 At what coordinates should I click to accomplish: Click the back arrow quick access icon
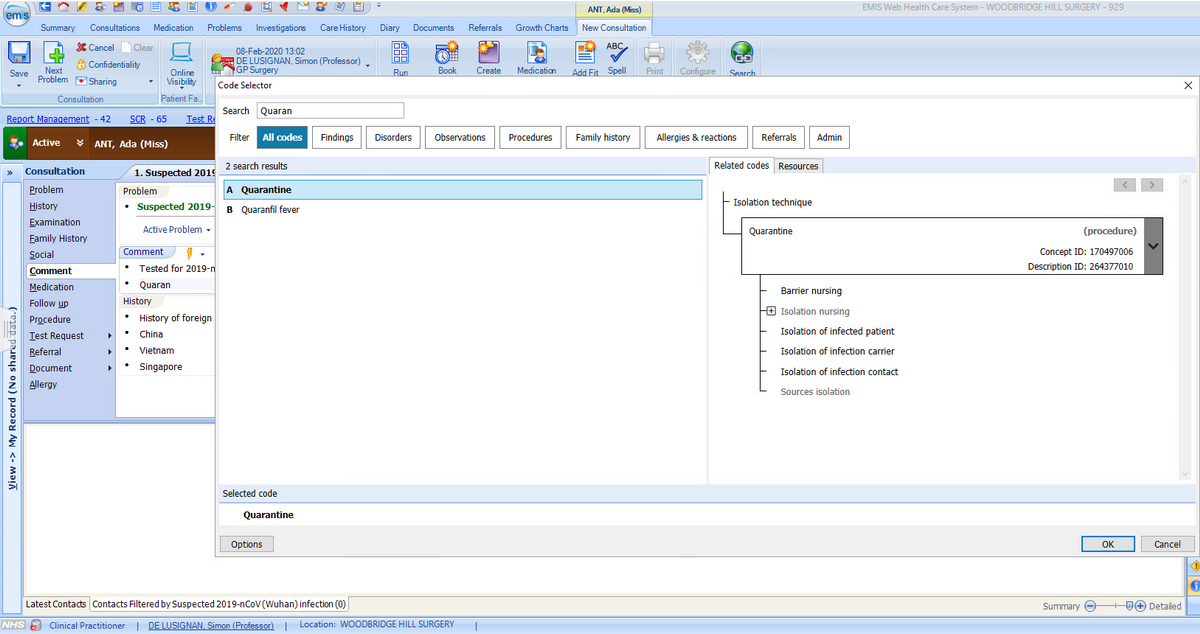pyautogui.click(x=45, y=7)
